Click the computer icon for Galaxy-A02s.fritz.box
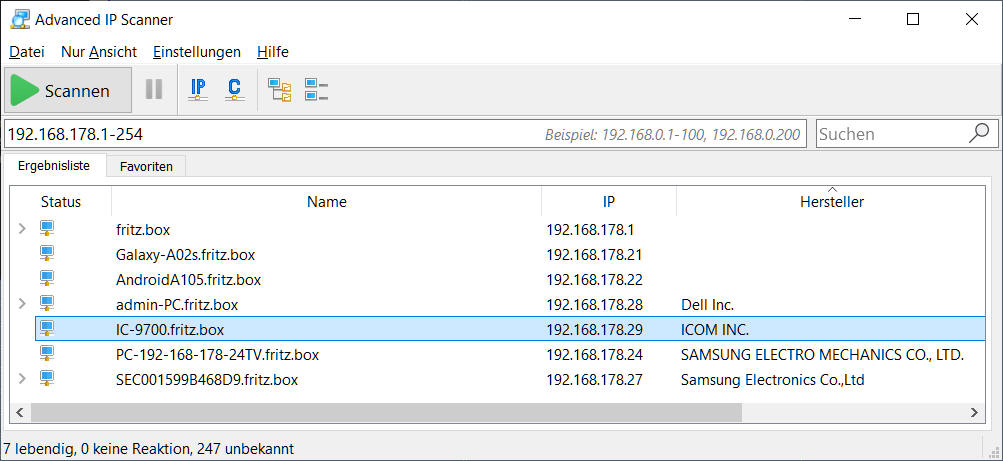 (x=47, y=253)
